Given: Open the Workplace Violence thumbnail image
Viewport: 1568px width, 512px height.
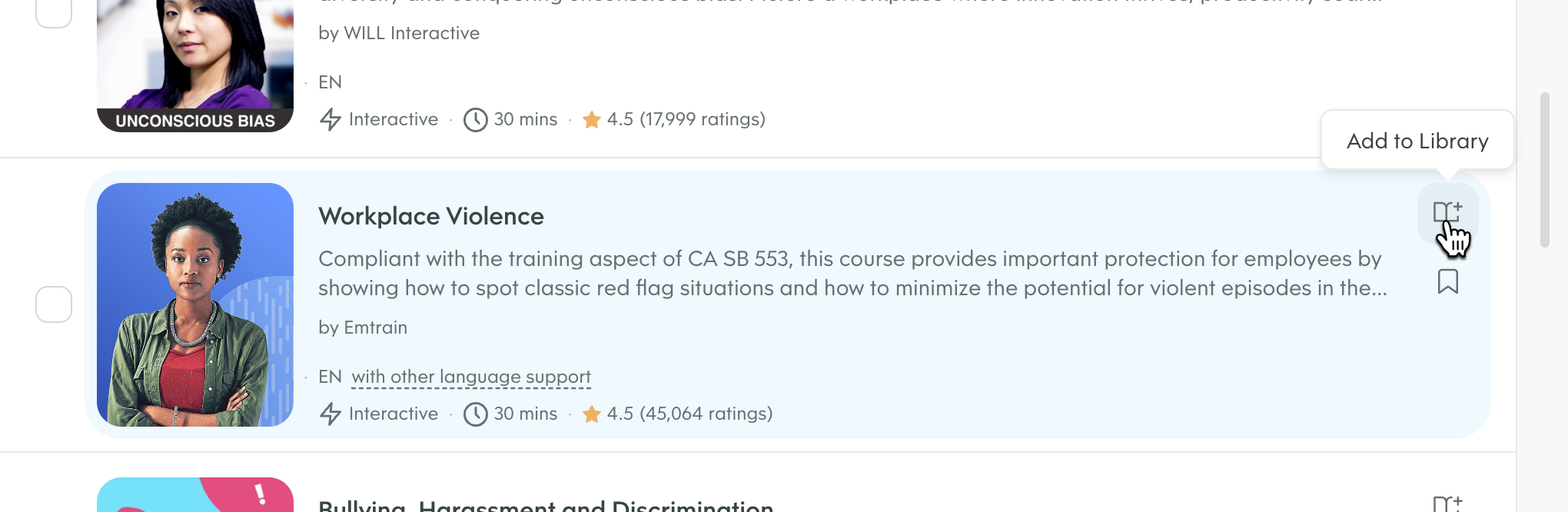Looking at the screenshot, I should [x=195, y=304].
